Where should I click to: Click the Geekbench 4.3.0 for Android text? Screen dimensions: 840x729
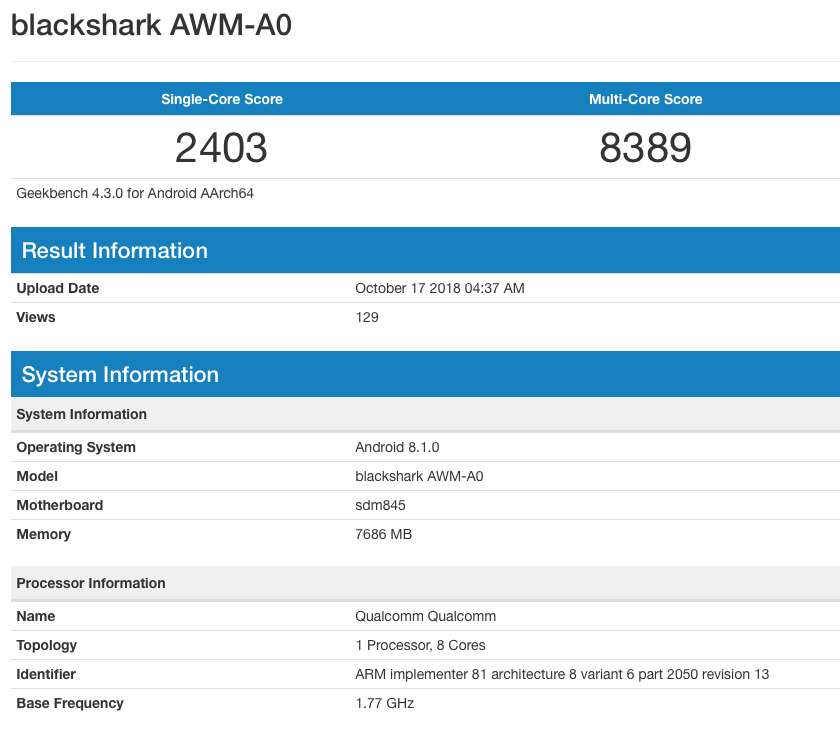[135, 193]
